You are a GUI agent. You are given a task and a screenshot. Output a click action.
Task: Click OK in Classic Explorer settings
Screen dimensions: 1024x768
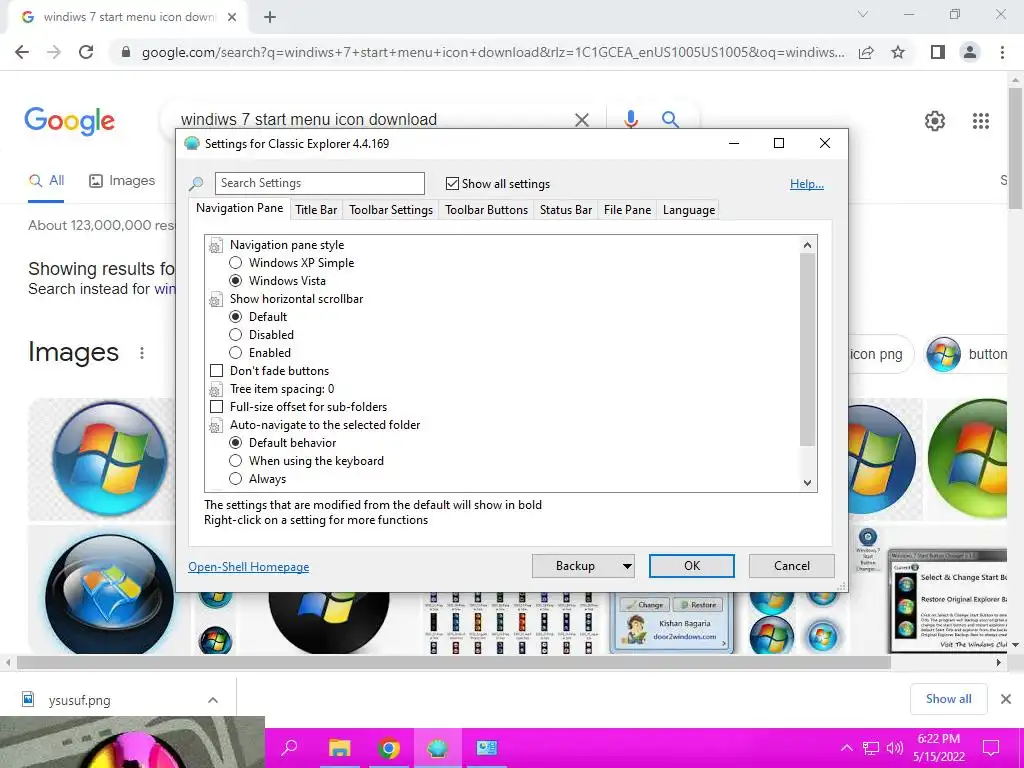click(692, 566)
